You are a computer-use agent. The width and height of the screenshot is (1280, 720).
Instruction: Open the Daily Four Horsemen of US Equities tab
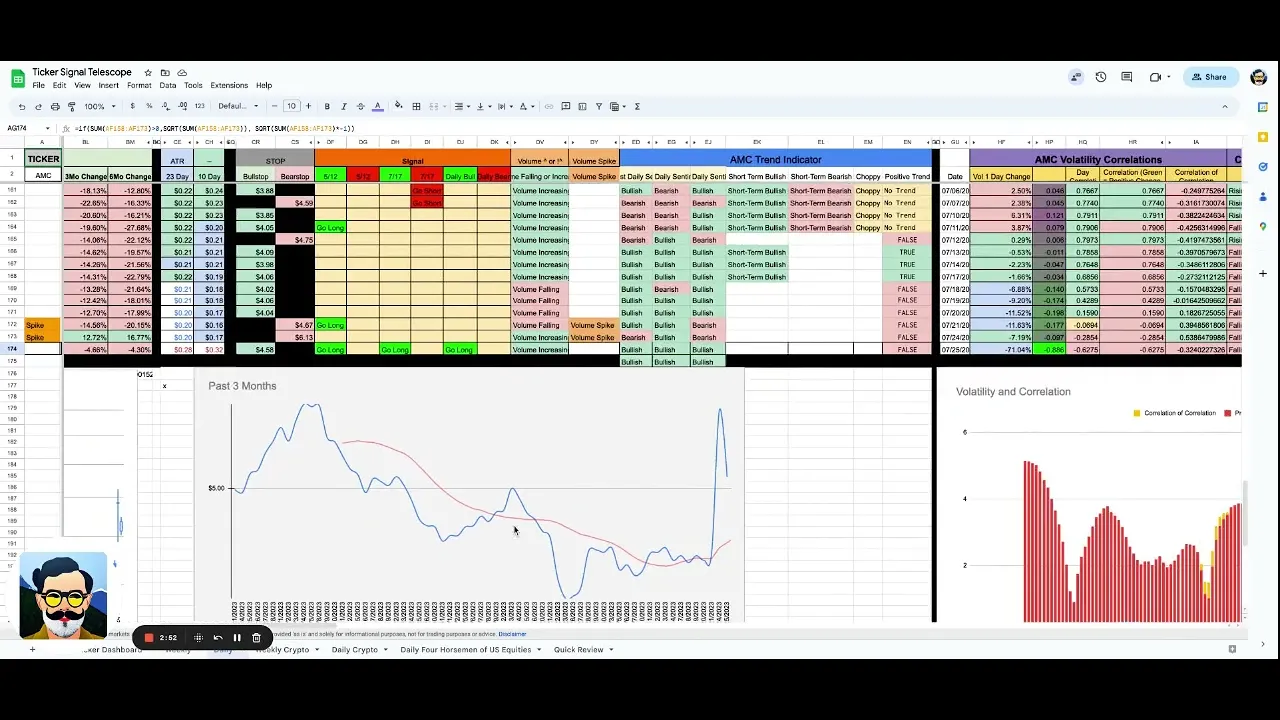click(x=466, y=649)
